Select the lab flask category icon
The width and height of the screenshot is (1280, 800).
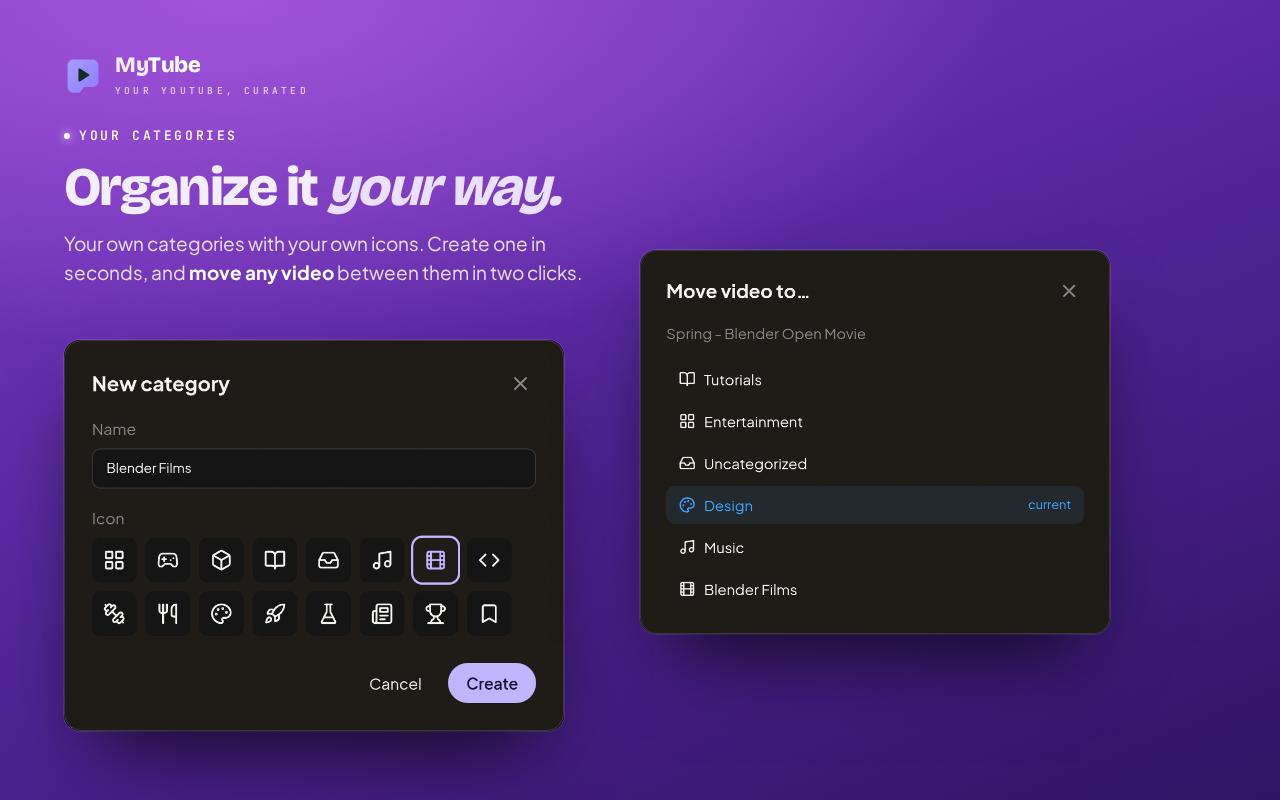(328, 614)
